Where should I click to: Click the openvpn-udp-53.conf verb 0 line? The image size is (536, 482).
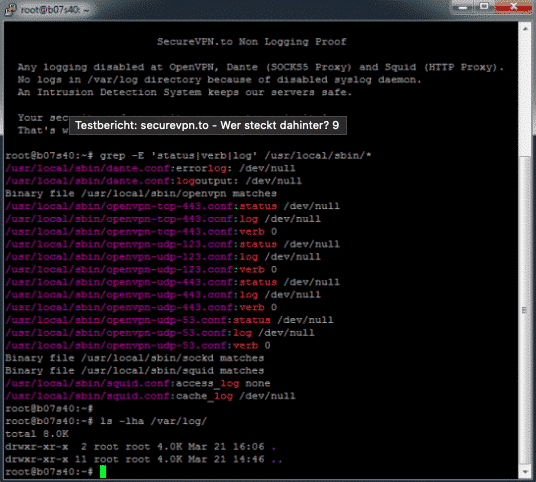138,345
